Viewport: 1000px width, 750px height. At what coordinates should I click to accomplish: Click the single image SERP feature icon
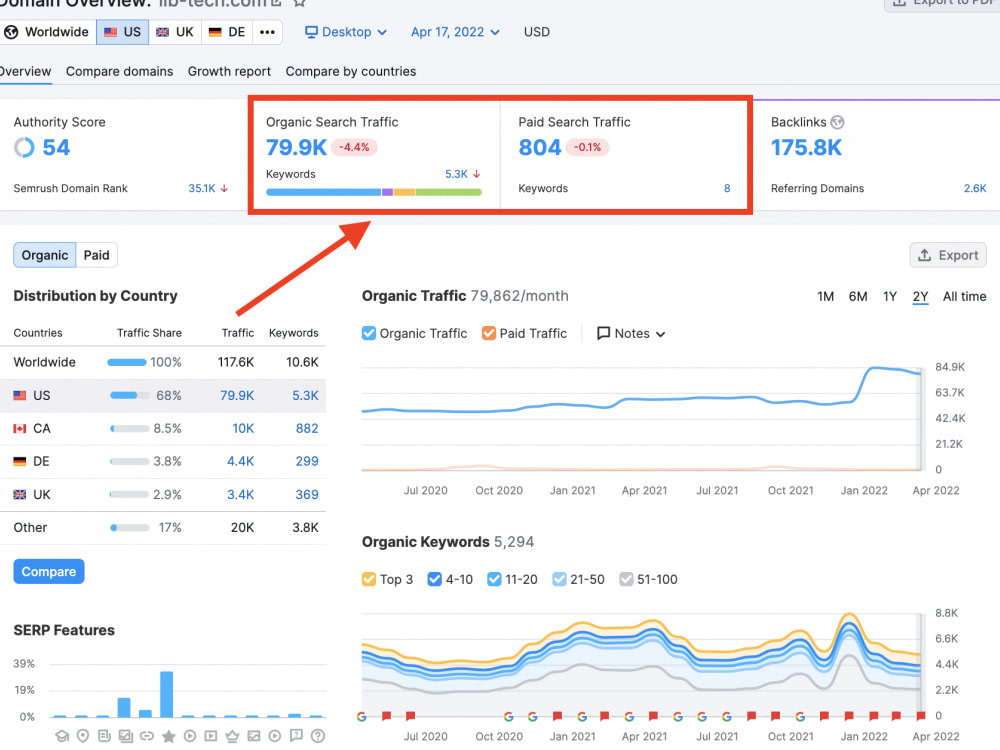(254, 736)
